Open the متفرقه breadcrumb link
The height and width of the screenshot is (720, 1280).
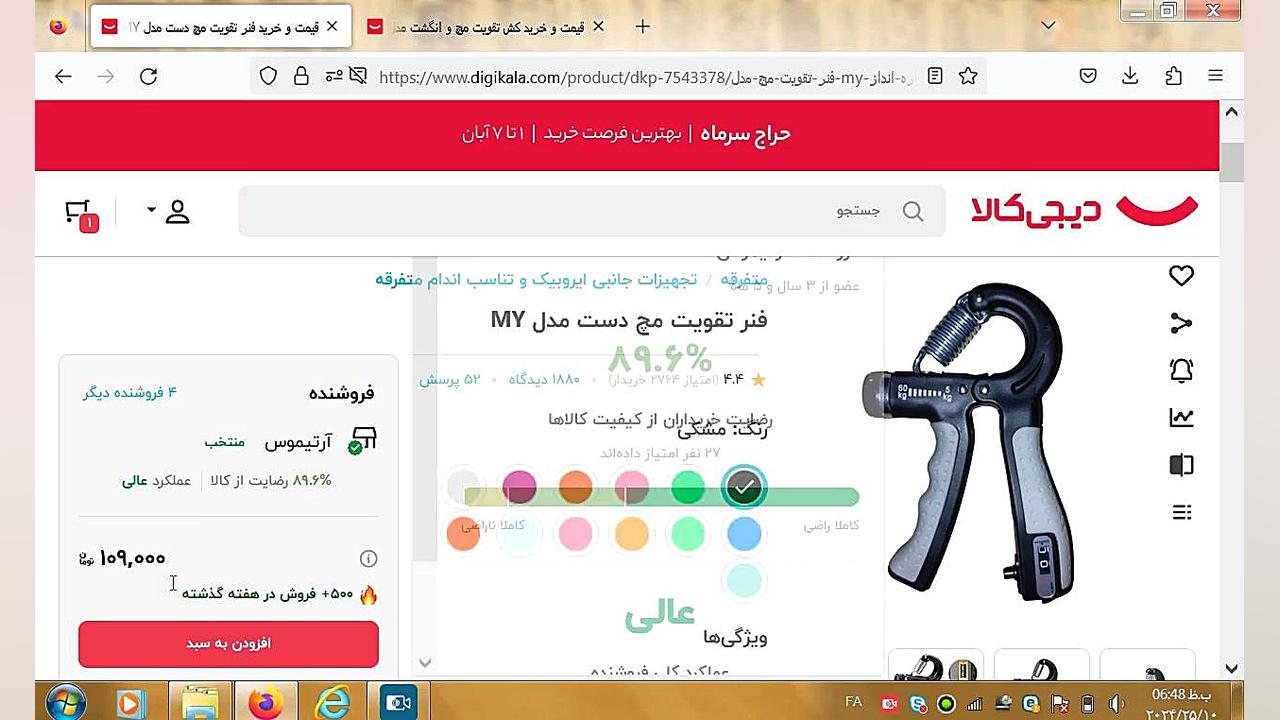click(x=743, y=279)
